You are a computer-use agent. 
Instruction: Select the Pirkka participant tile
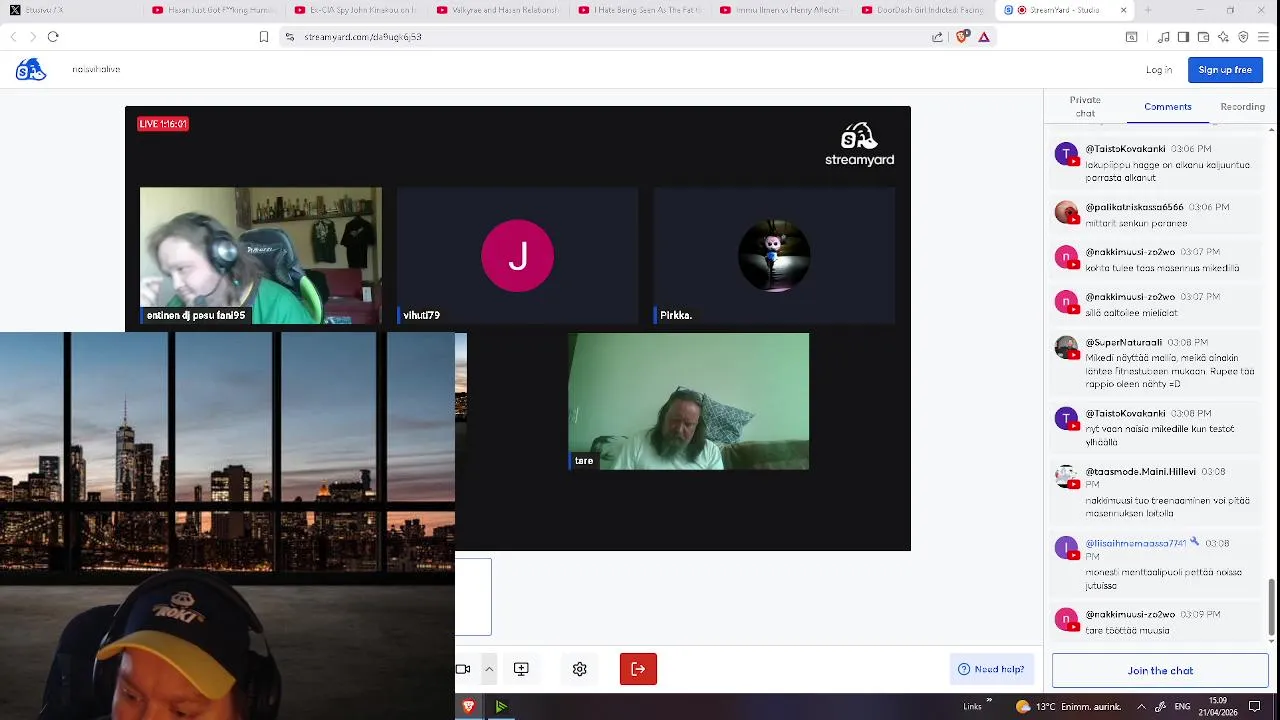[x=774, y=256]
